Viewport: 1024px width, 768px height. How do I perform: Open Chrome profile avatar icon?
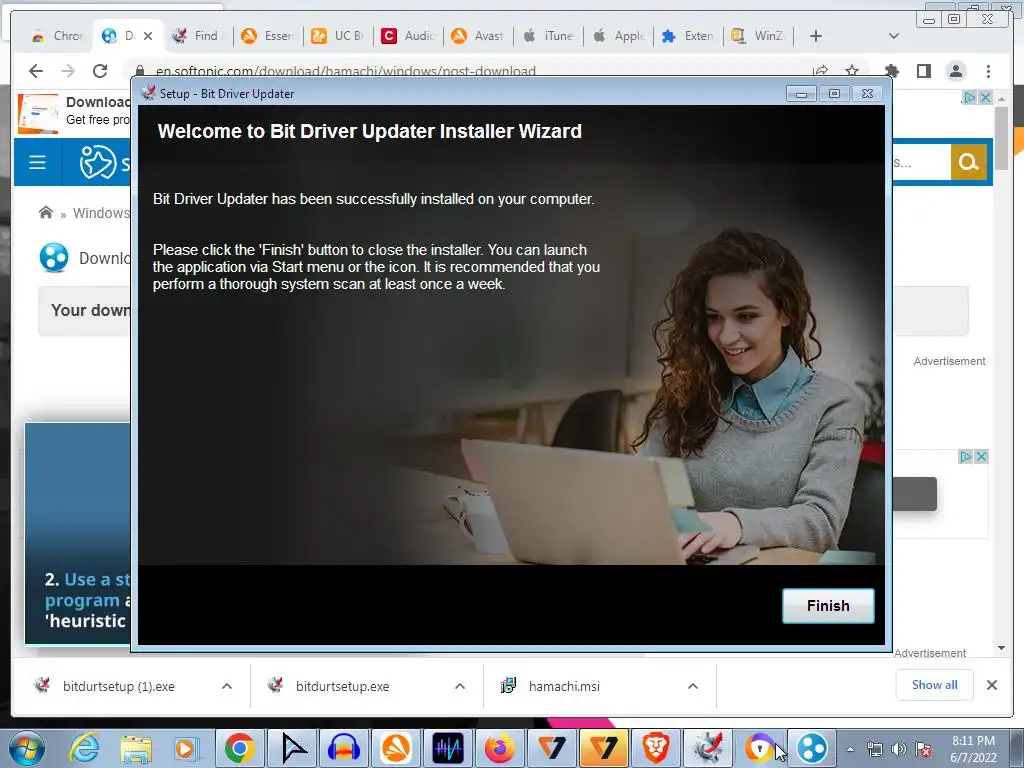click(x=956, y=71)
